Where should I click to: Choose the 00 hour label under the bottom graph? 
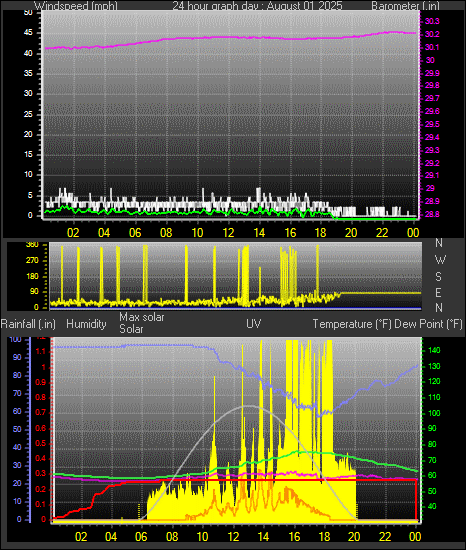[415, 537]
